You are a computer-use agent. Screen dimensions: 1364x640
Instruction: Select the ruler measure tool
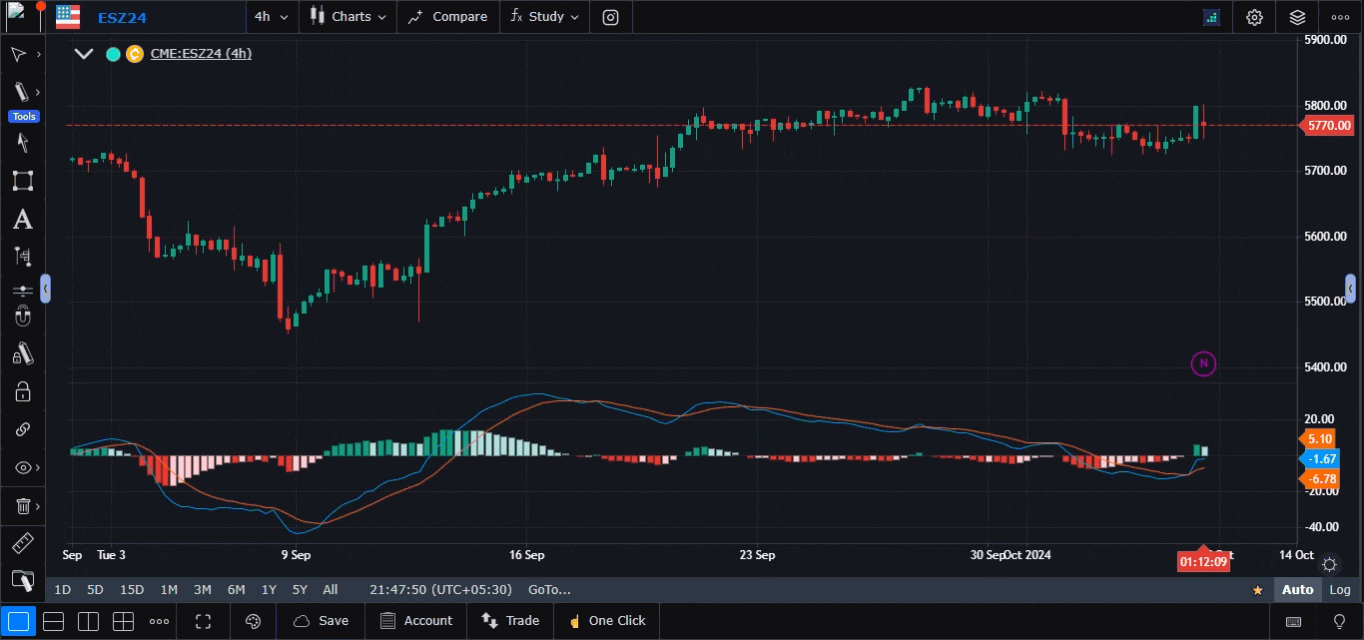22,544
